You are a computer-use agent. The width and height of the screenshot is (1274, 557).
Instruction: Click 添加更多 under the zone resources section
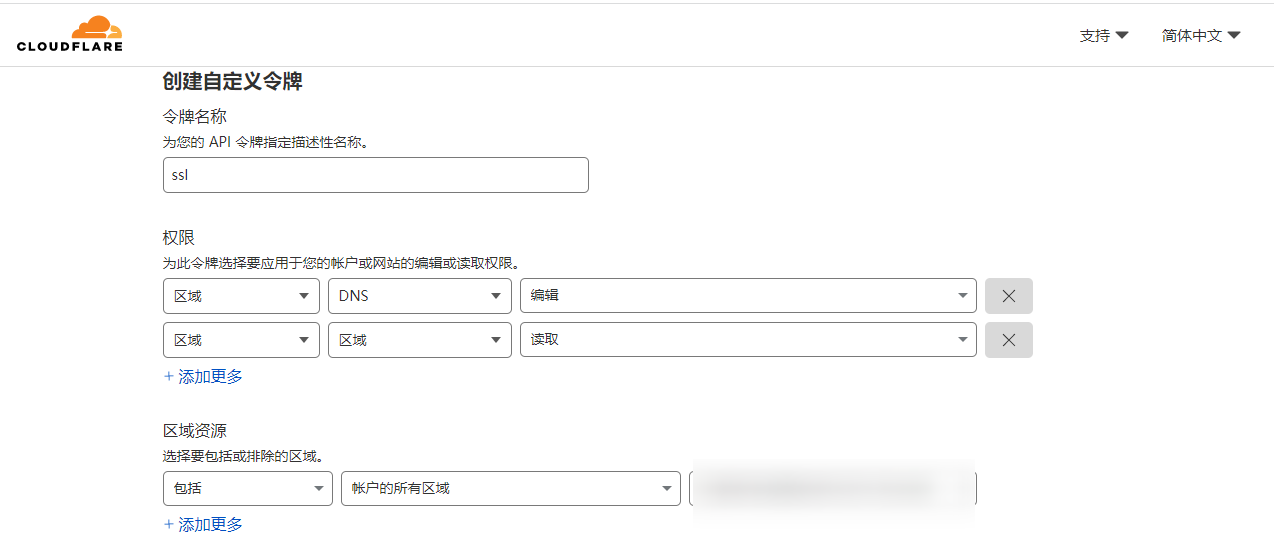(203, 525)
